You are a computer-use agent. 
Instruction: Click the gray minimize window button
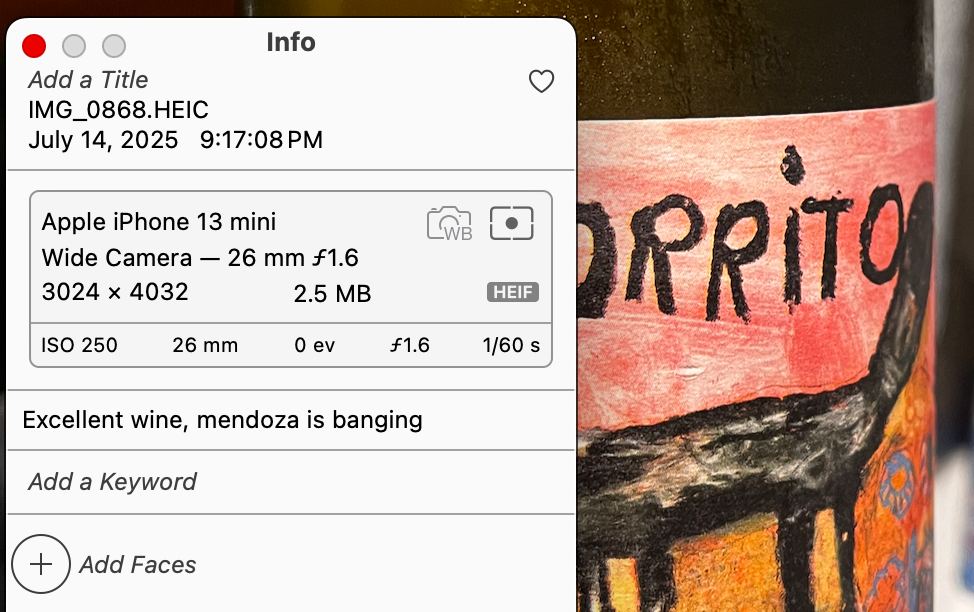74,46
